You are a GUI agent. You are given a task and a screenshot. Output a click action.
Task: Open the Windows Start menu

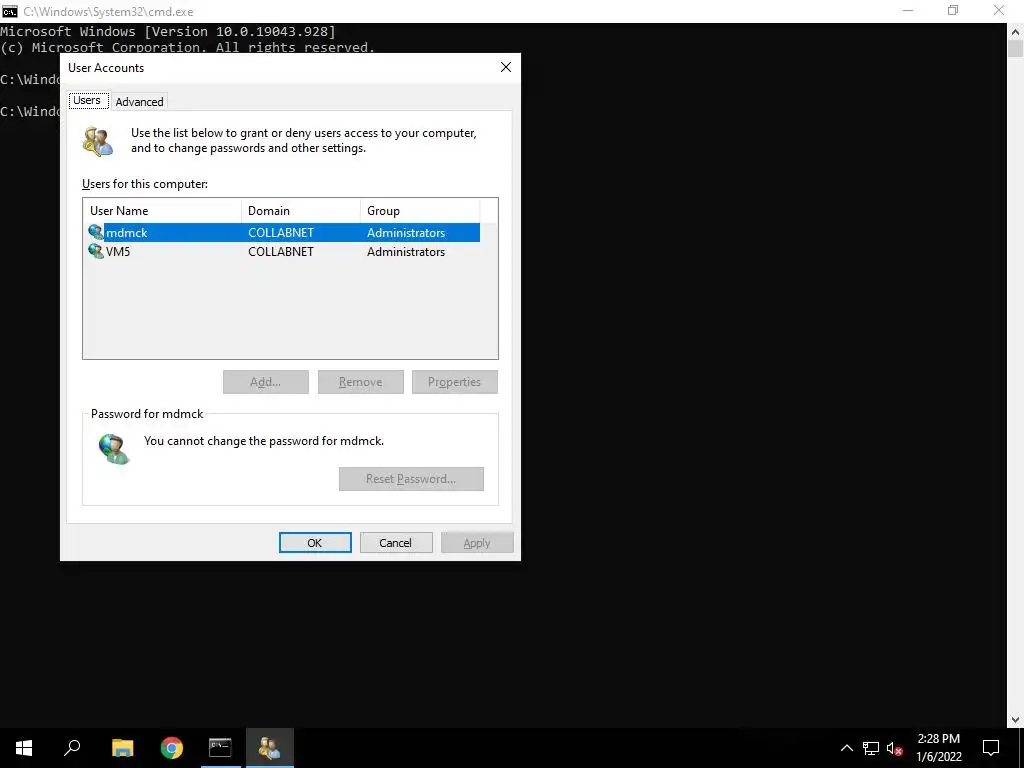pyautogui.click(x=24, y=748)
